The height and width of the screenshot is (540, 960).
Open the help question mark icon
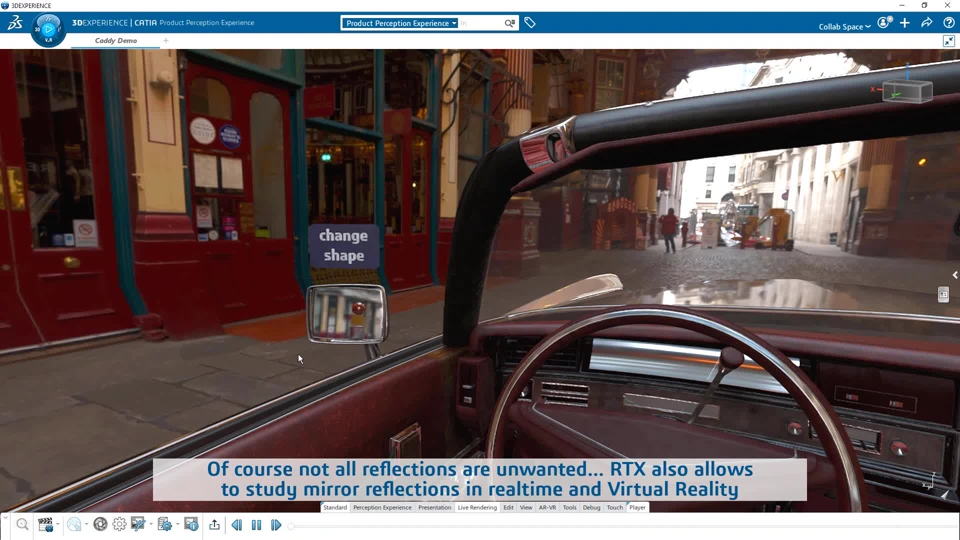[x=948, y=23]
